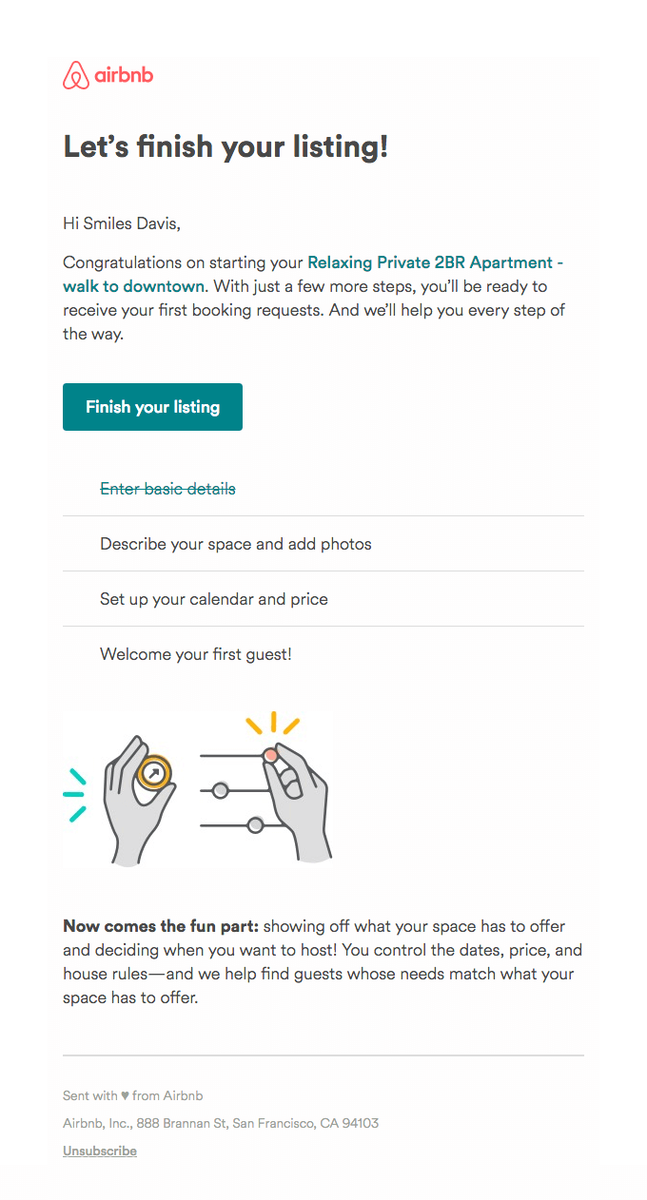Screen dimensions: 647x1200
Task: Click the Hi Smiles Davis greeting
Action: pyautogui.click(x=122, y=224)
